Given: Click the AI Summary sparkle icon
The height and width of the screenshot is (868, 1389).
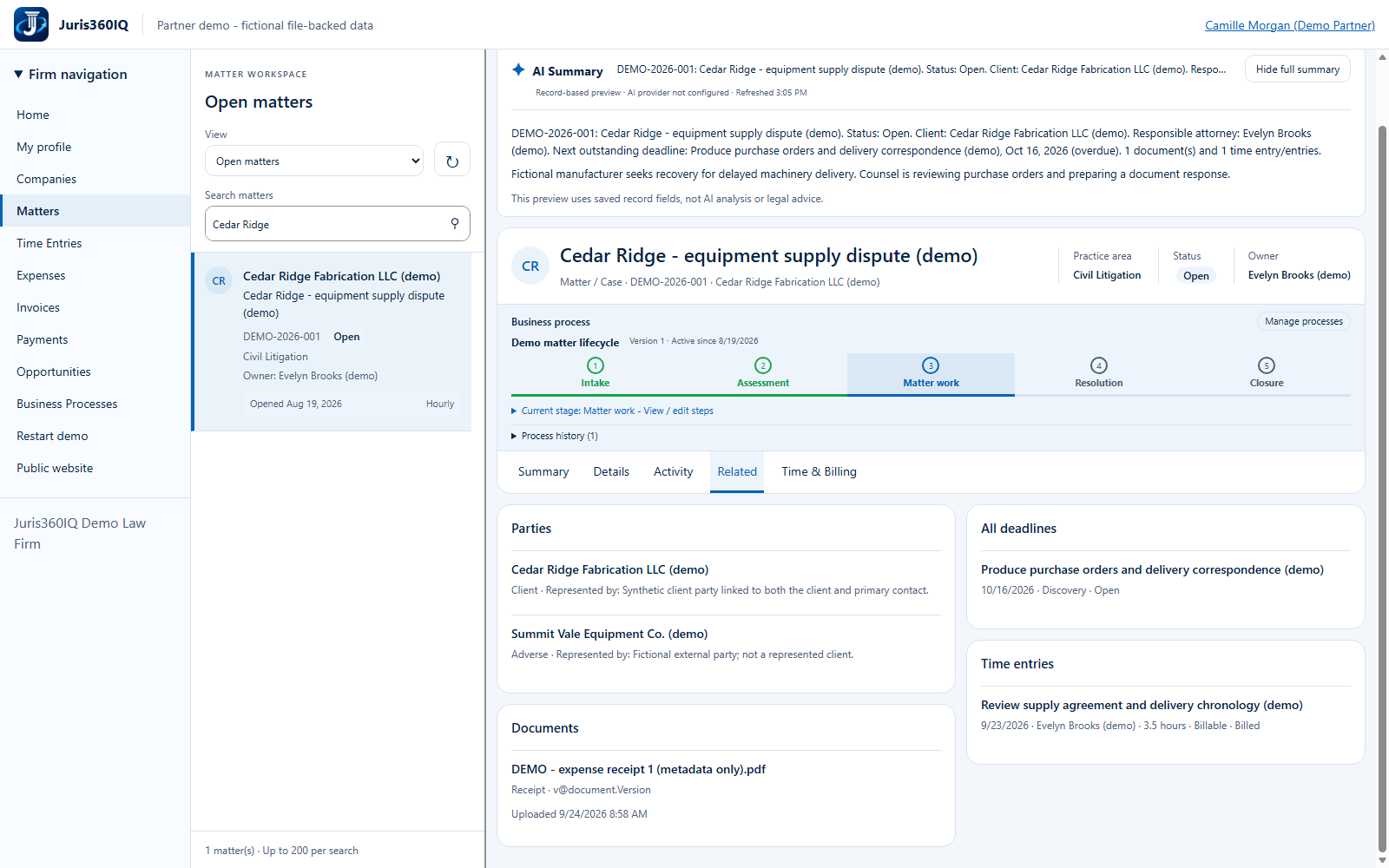Looking at the screenshot, I should coord(518,69).
